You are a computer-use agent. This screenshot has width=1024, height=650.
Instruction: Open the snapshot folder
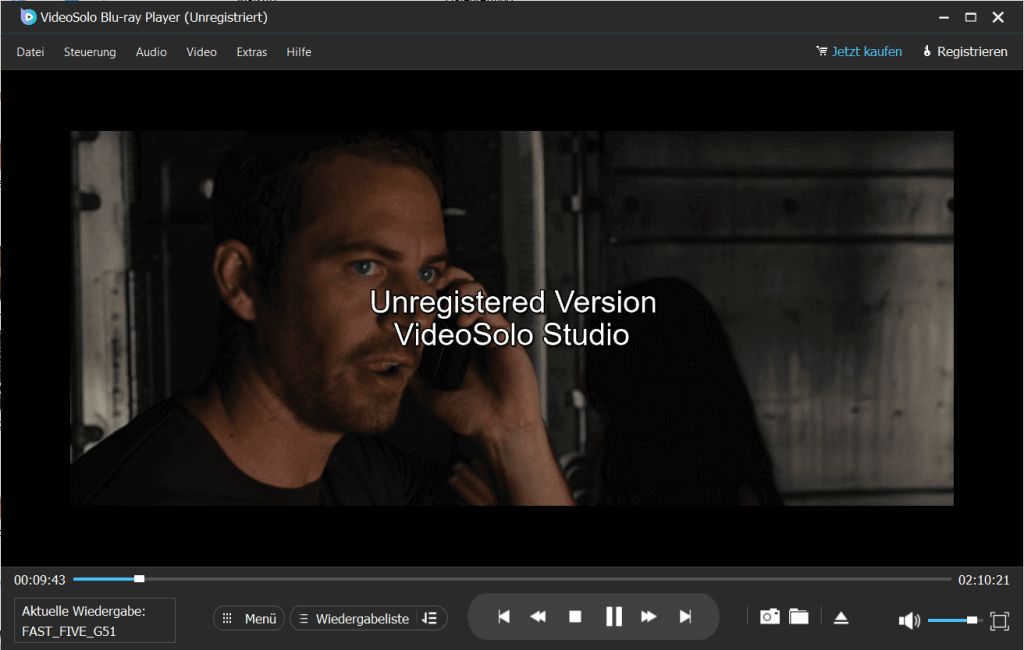(x=799, y=617)
